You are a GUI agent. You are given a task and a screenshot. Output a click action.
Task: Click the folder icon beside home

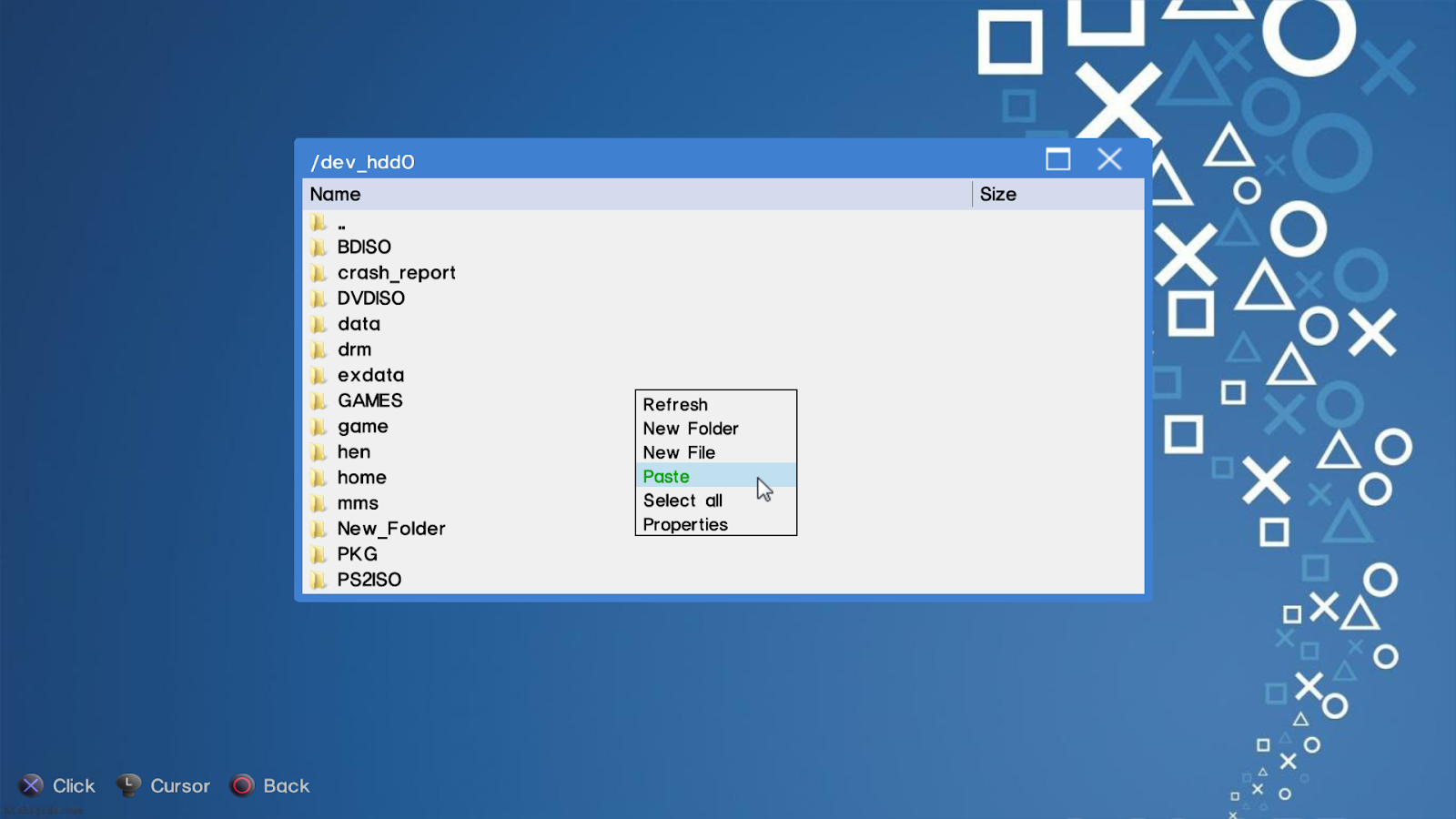tap(318, 477)
